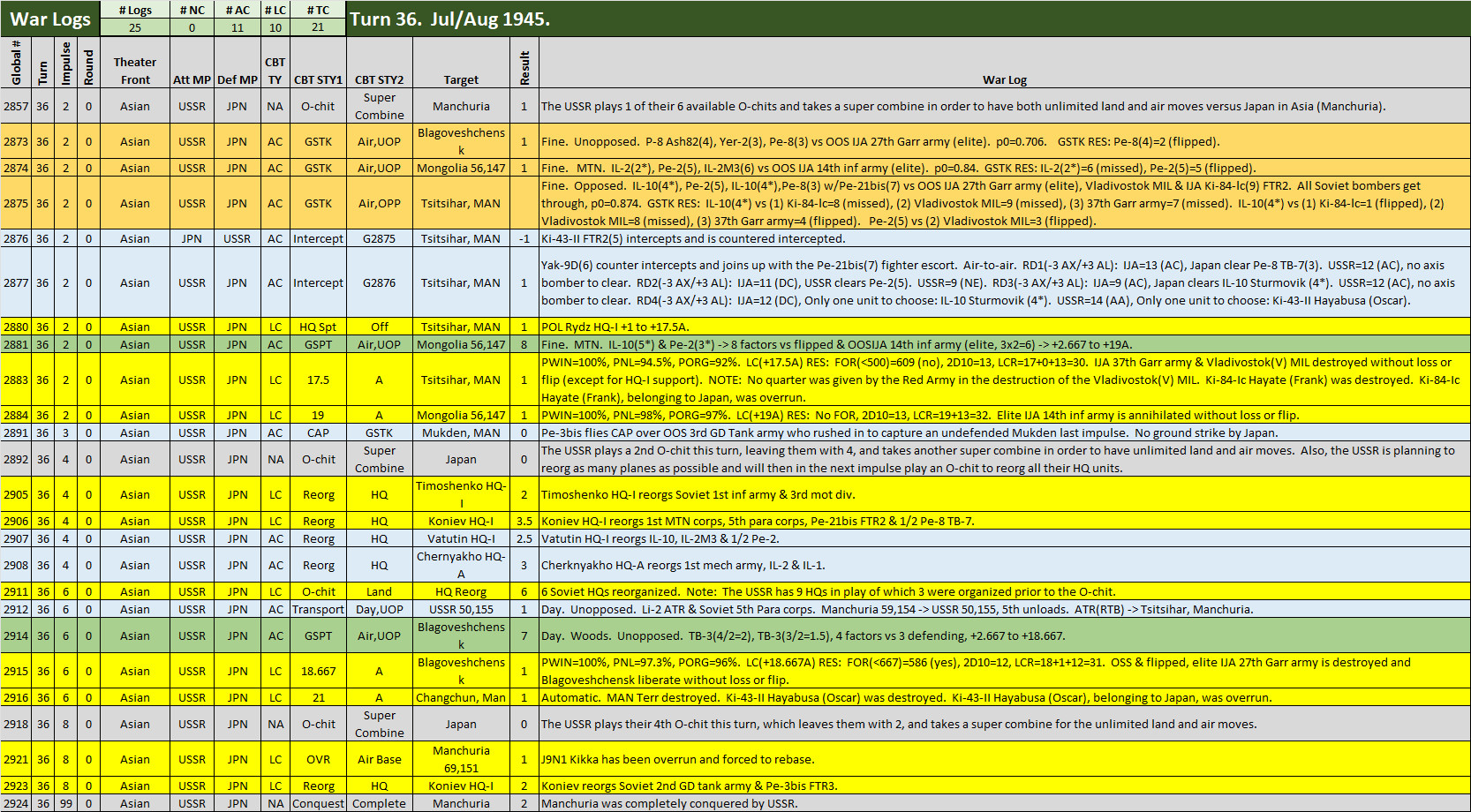Select the "OVR" cell in row 2921
This screenshot has height=812, width=1471.
pos(318,759)
